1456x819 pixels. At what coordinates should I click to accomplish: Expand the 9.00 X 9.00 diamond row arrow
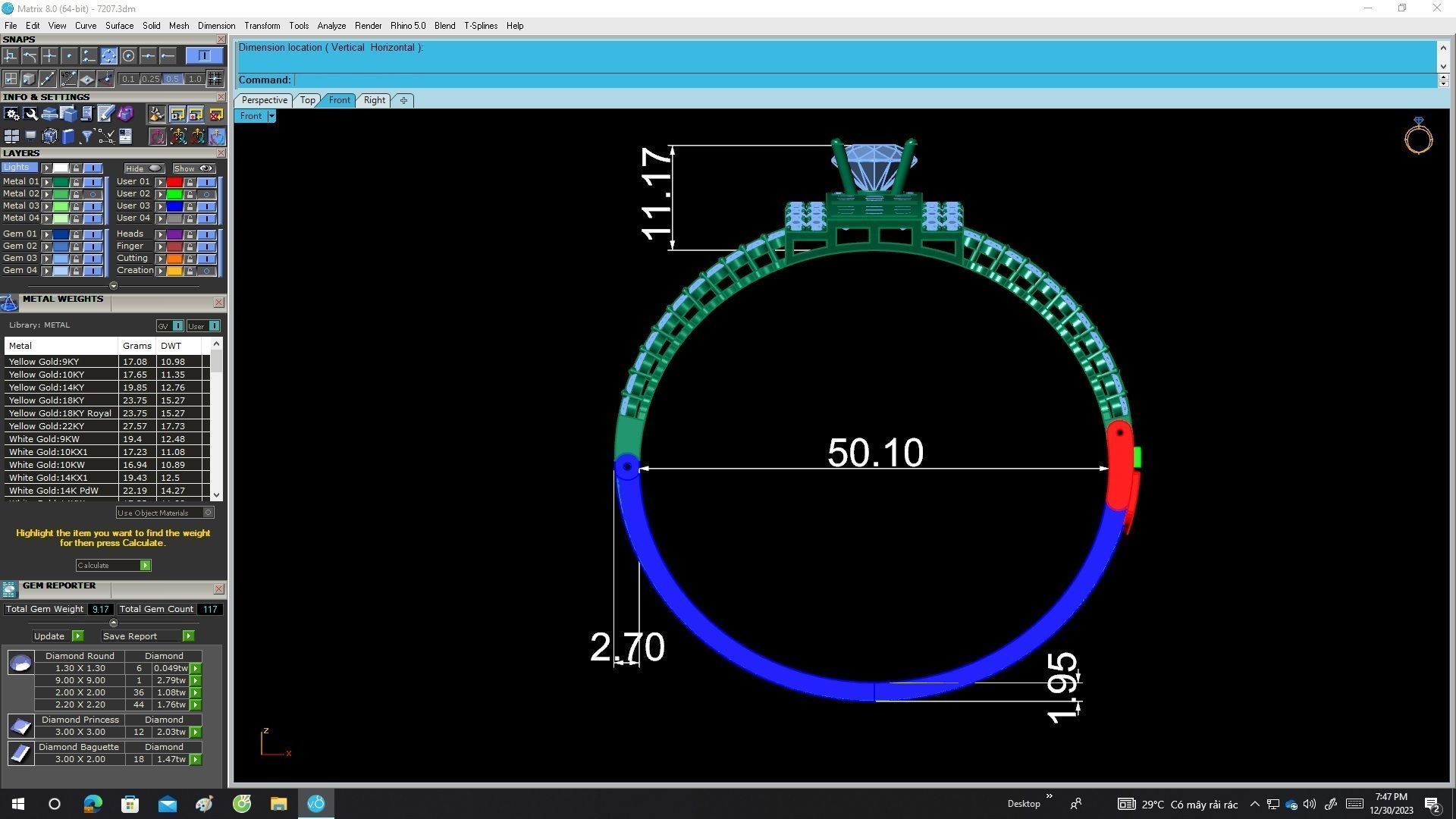tap(196, 681)
